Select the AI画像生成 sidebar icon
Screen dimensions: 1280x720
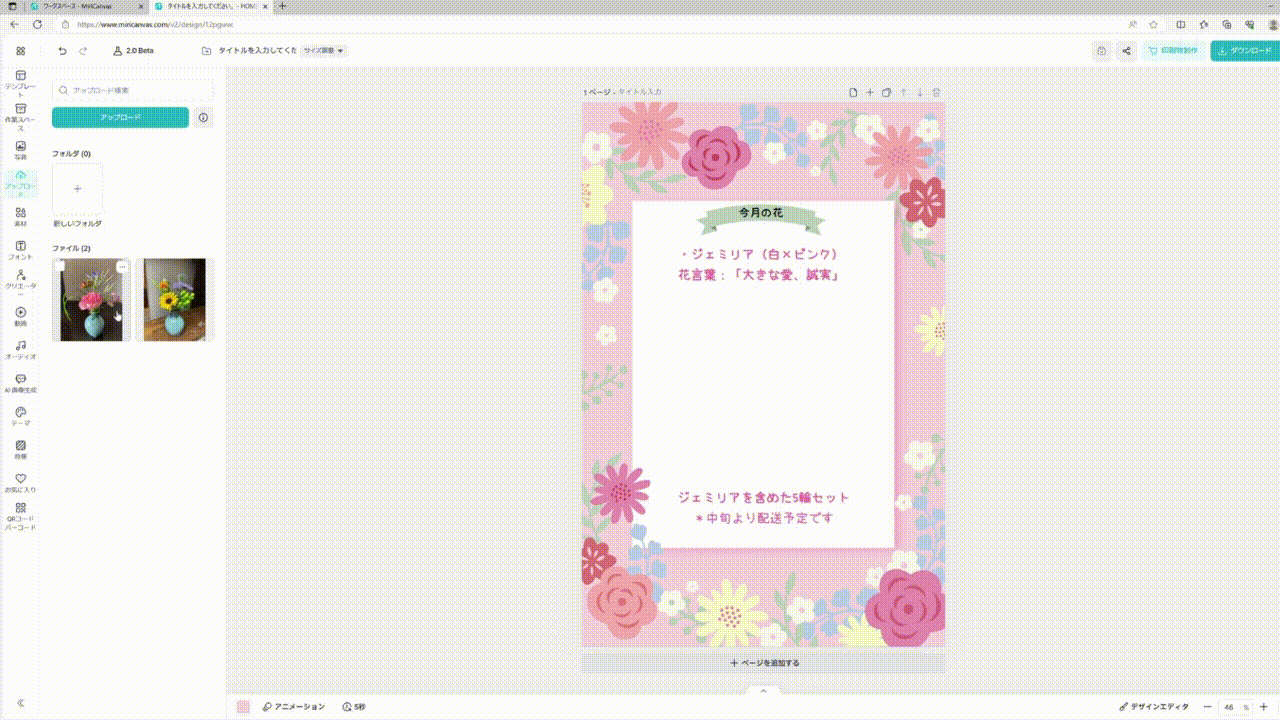20,383
